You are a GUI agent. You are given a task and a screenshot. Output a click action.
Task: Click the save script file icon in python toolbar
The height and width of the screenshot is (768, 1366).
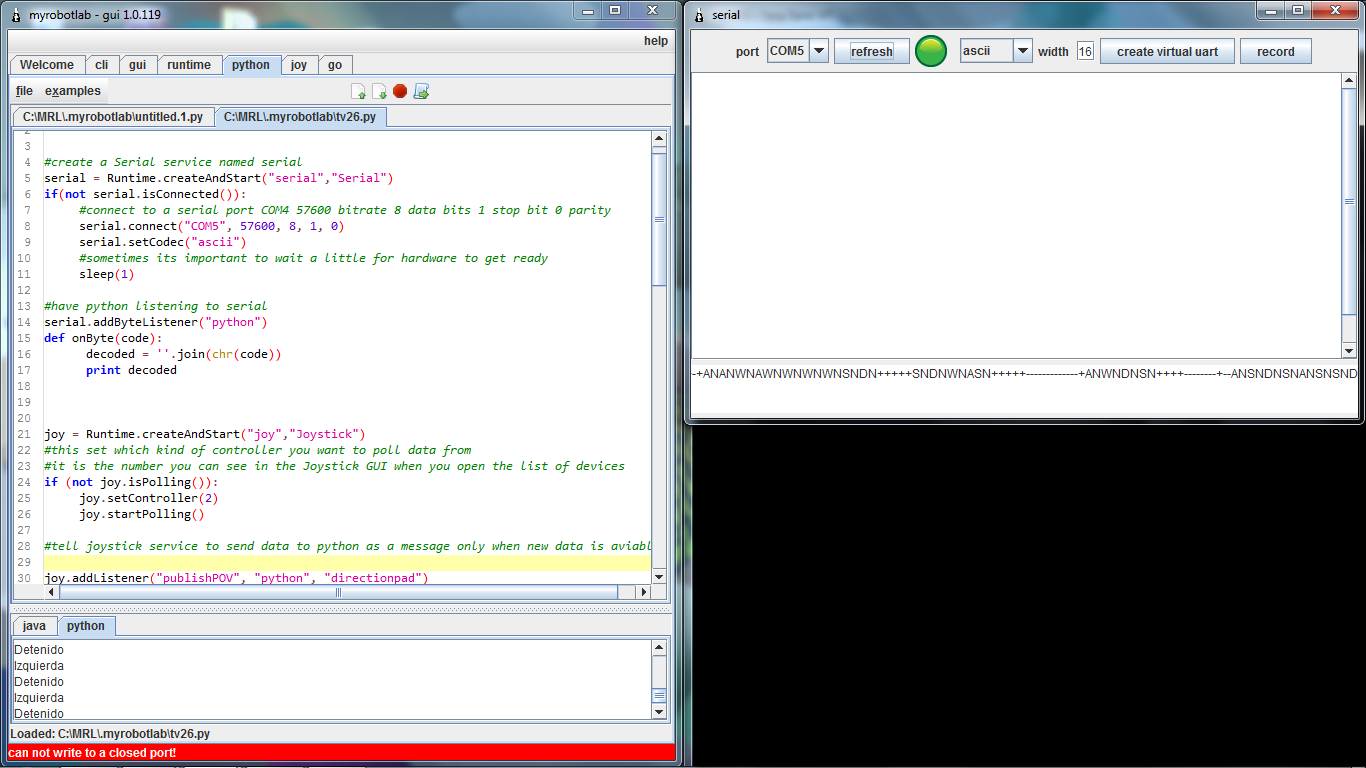pyautogui.click(x=379, y=92)
